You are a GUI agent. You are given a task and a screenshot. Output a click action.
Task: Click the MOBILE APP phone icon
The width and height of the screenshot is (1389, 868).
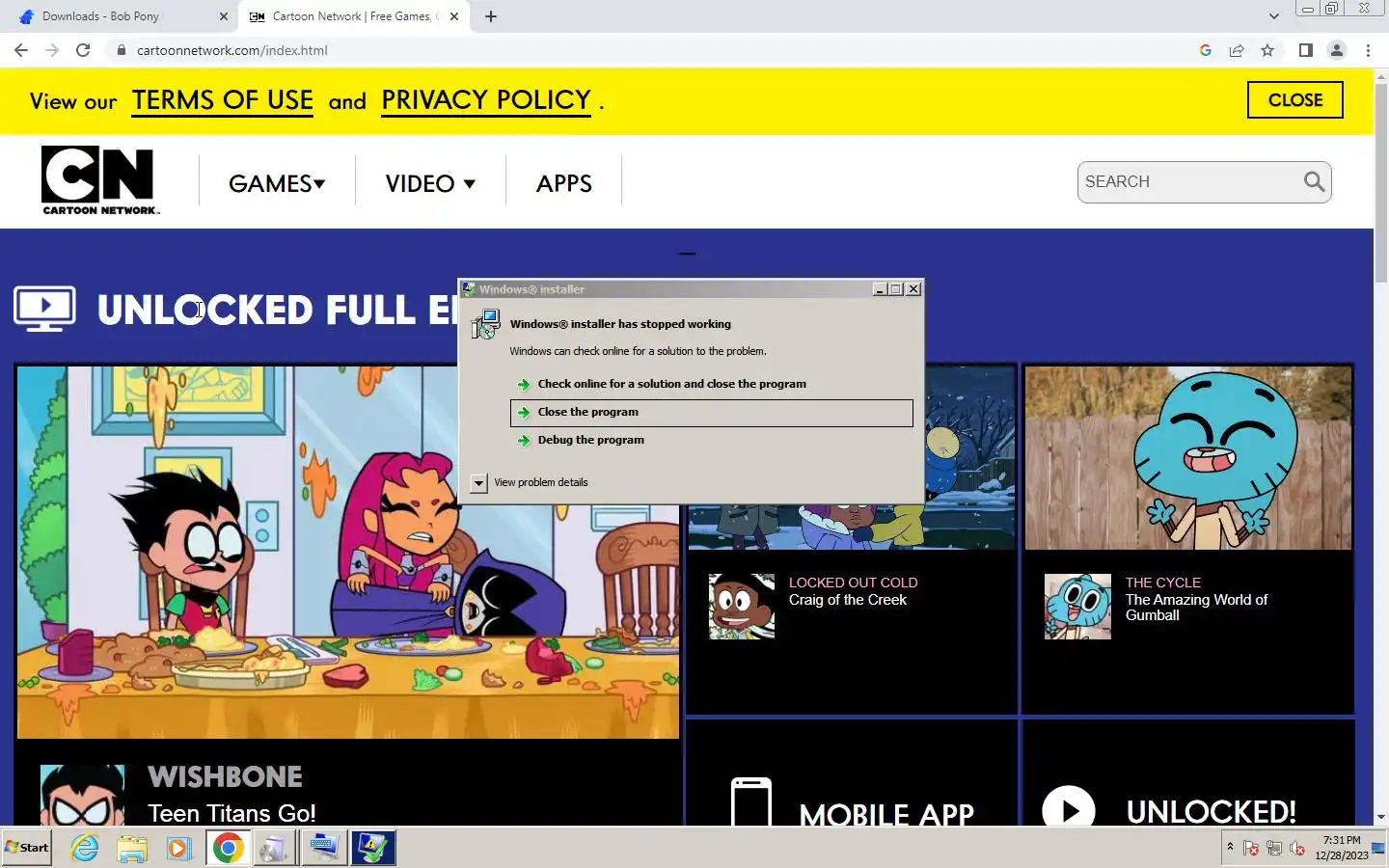pos(751,802)
